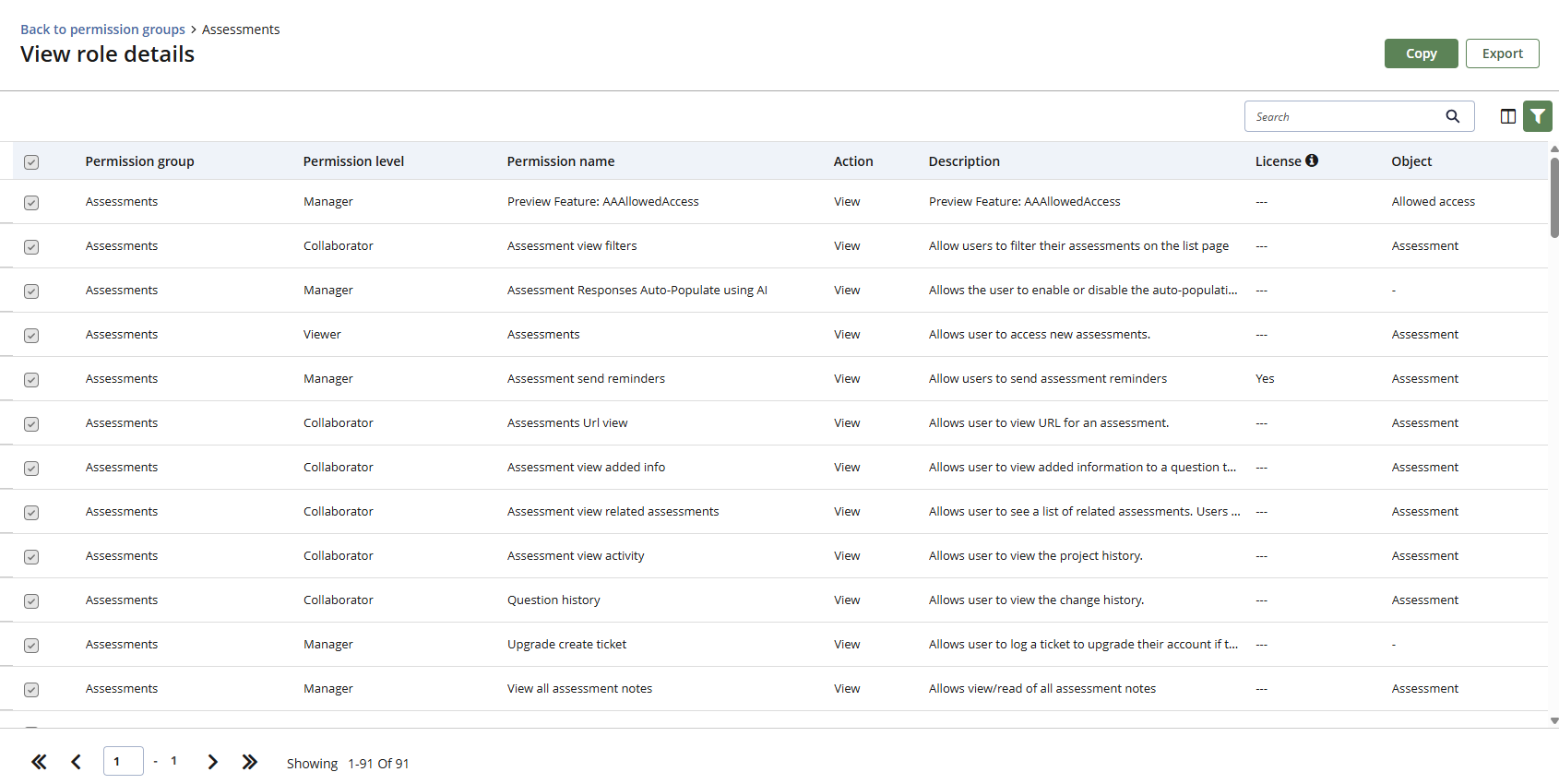Click the Object column header
1559x784 pixels.
coord(1411,161)
